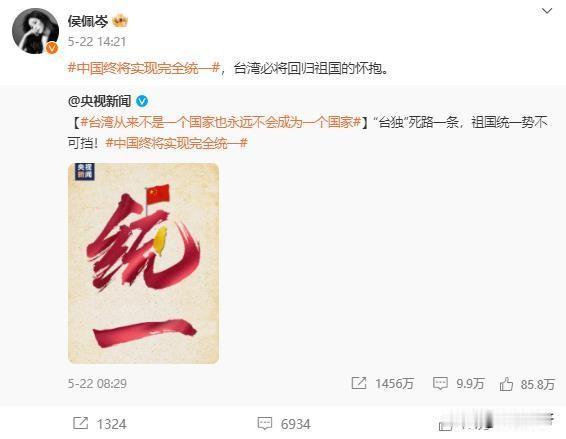Viewport: 566px width, 439px height.
Task: Click the repost icon beside 1324
Action: [80, 423]
